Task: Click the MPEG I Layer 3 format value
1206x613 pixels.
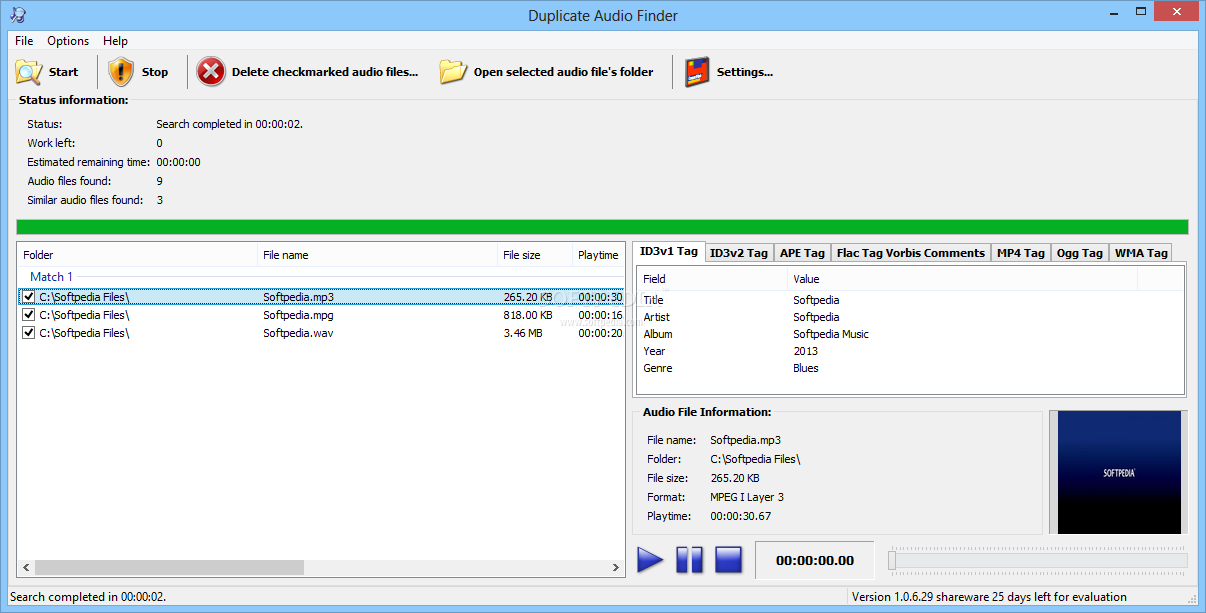Action: 747,497
